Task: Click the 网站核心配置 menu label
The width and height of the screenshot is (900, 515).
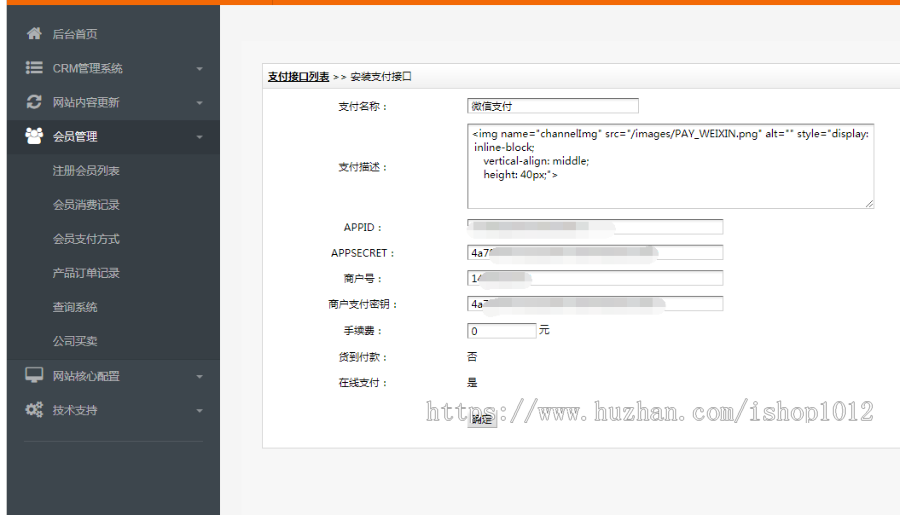Action: point(86,376)
